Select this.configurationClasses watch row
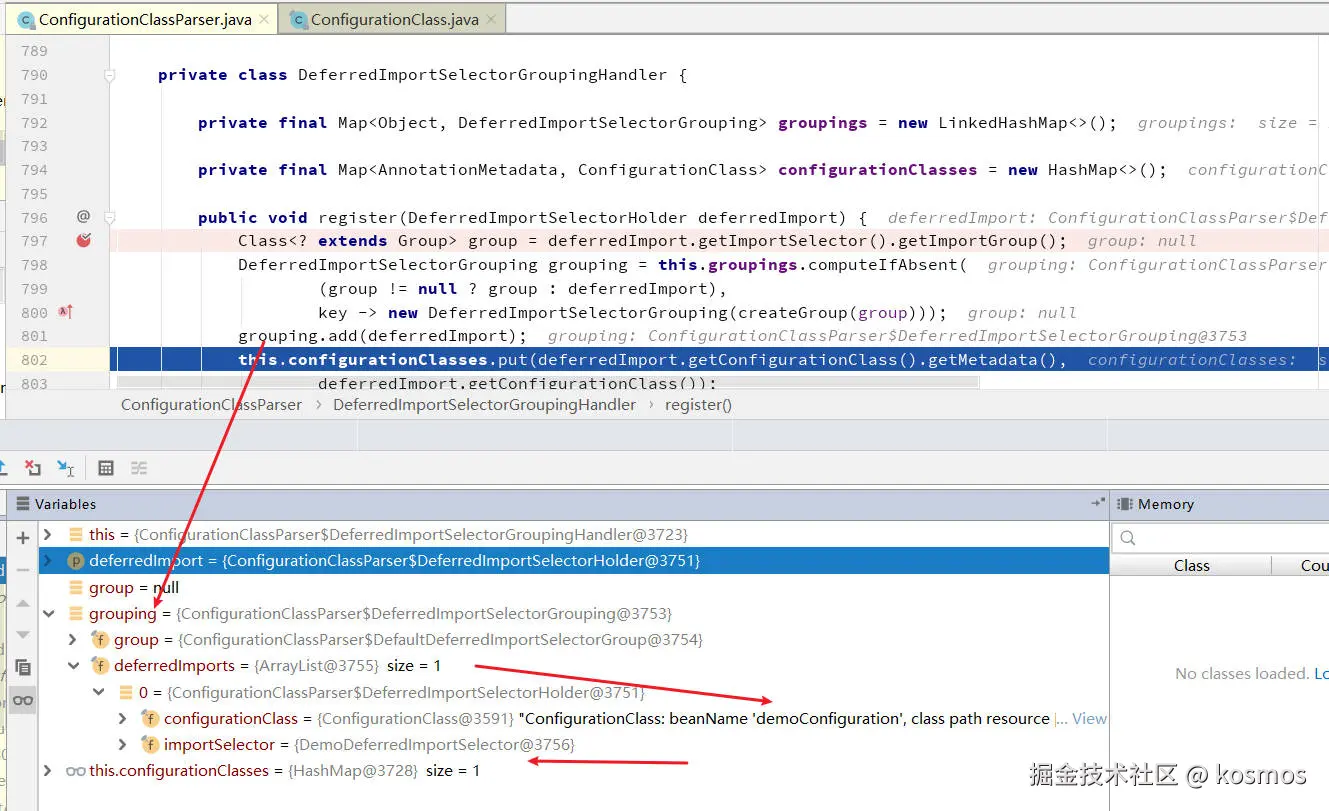1329x811 pixels. [x=574, y=771]
